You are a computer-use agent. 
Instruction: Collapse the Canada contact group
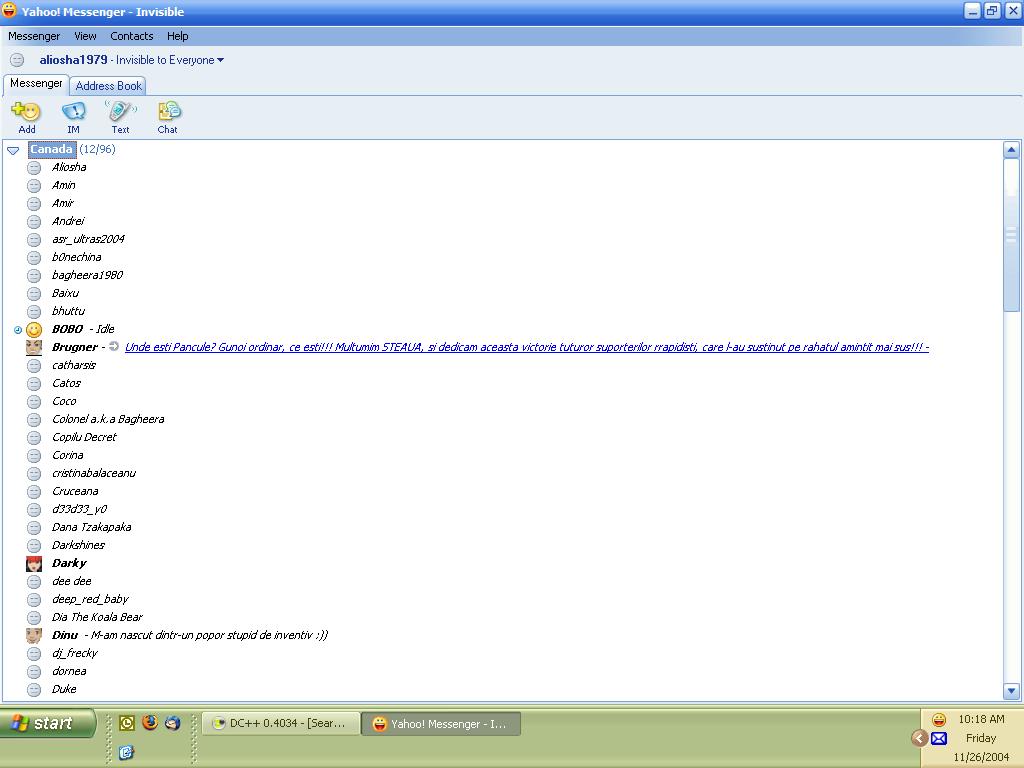coord(13,150)
